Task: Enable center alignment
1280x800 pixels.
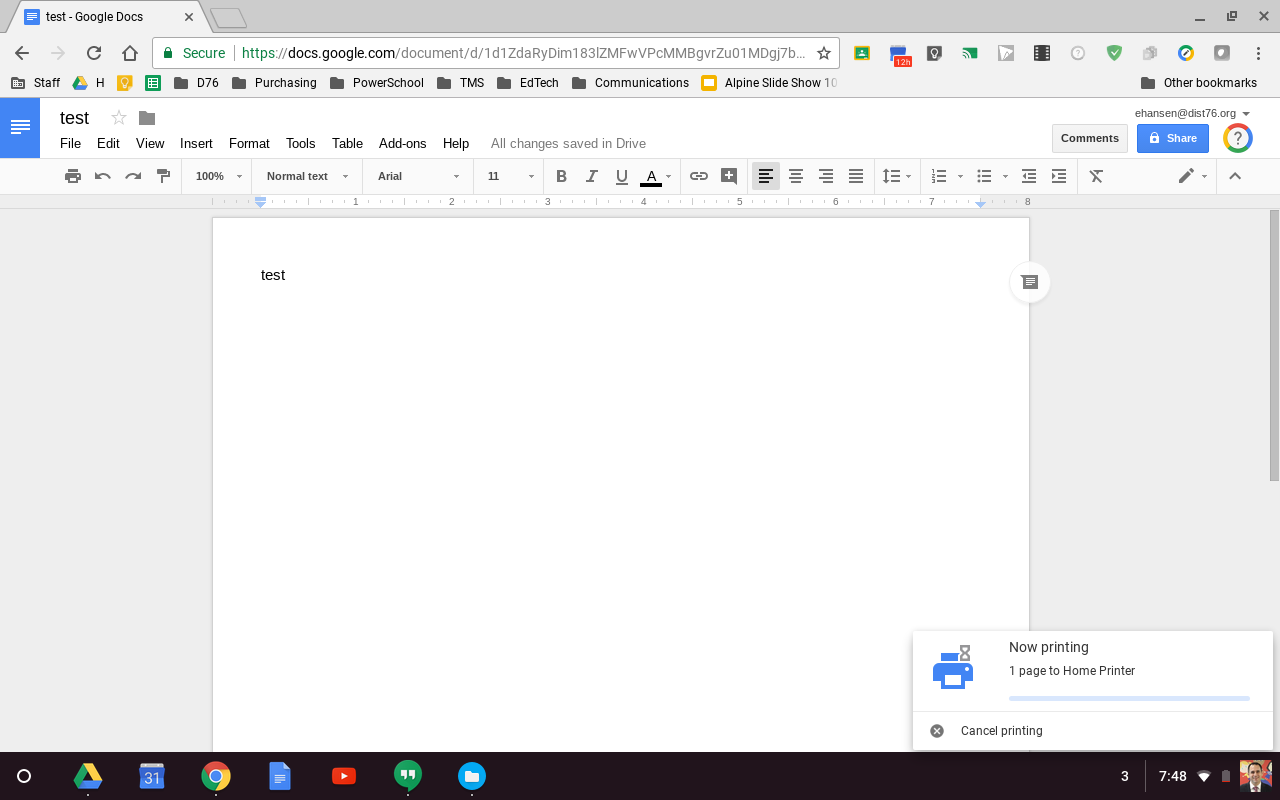Action: point(796,176)
